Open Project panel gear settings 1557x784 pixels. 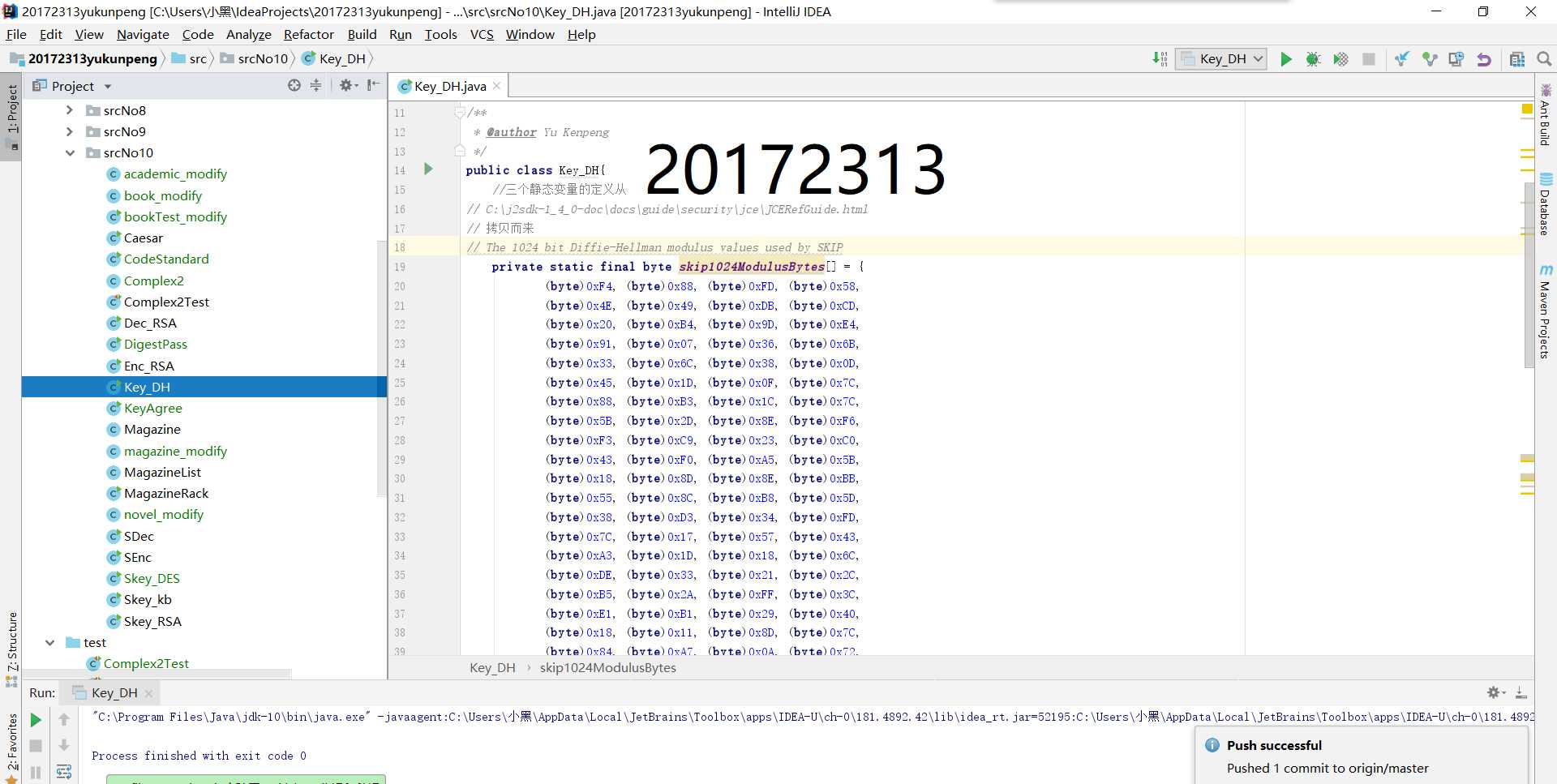(349, 85)
